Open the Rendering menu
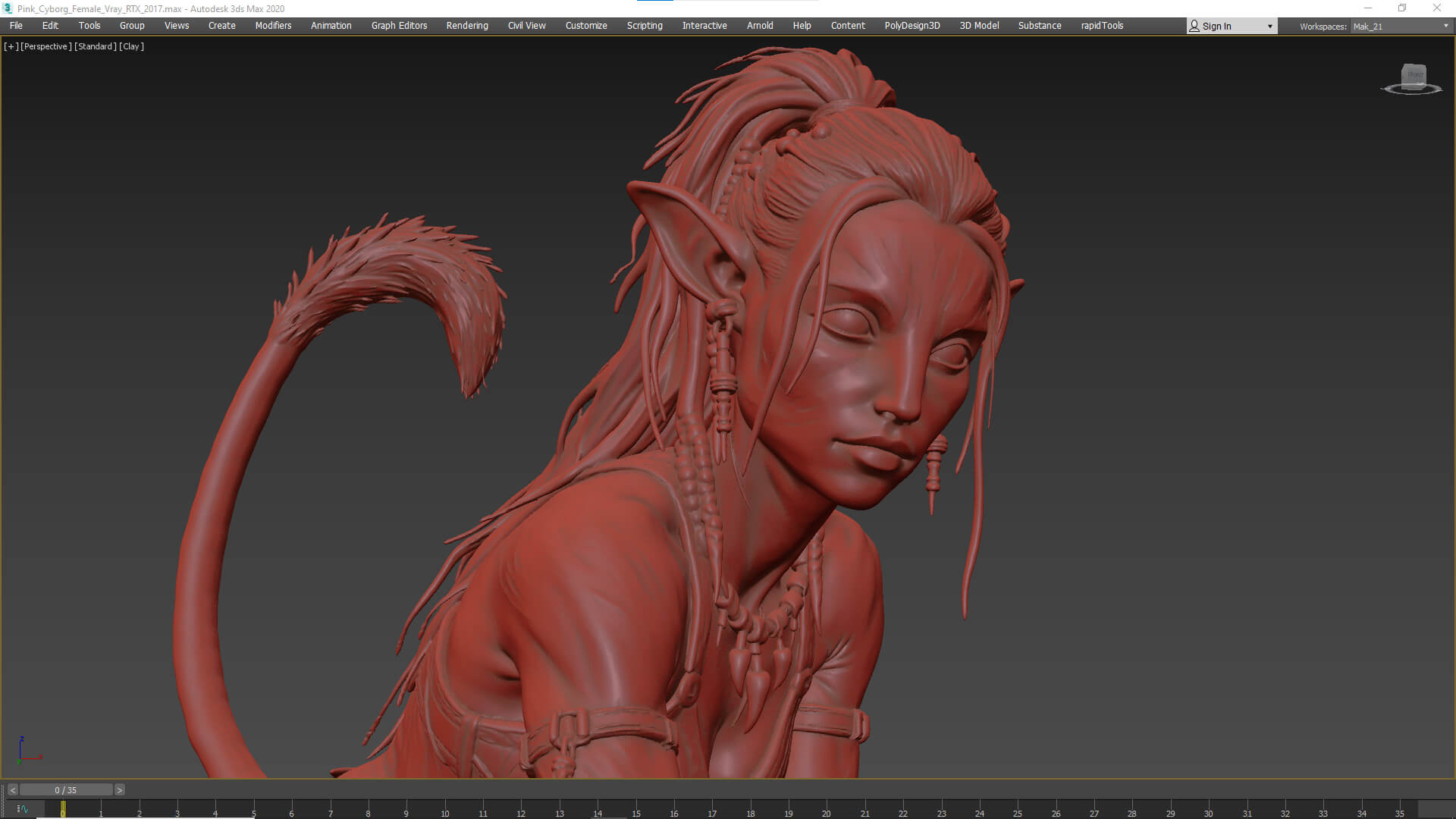Viewport: 1456px width, 819px height. coord(467,26)
